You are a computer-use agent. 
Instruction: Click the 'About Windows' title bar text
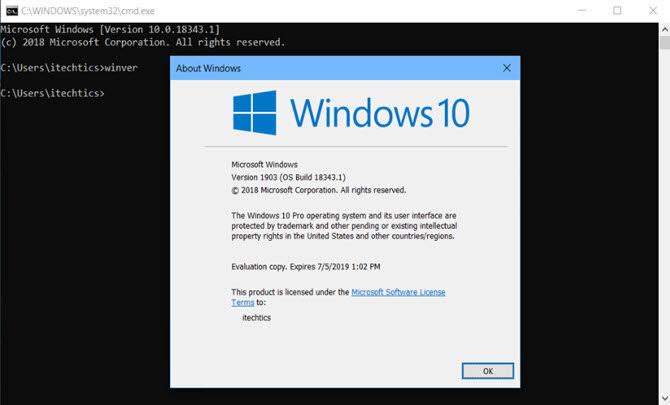coord(208,68)
